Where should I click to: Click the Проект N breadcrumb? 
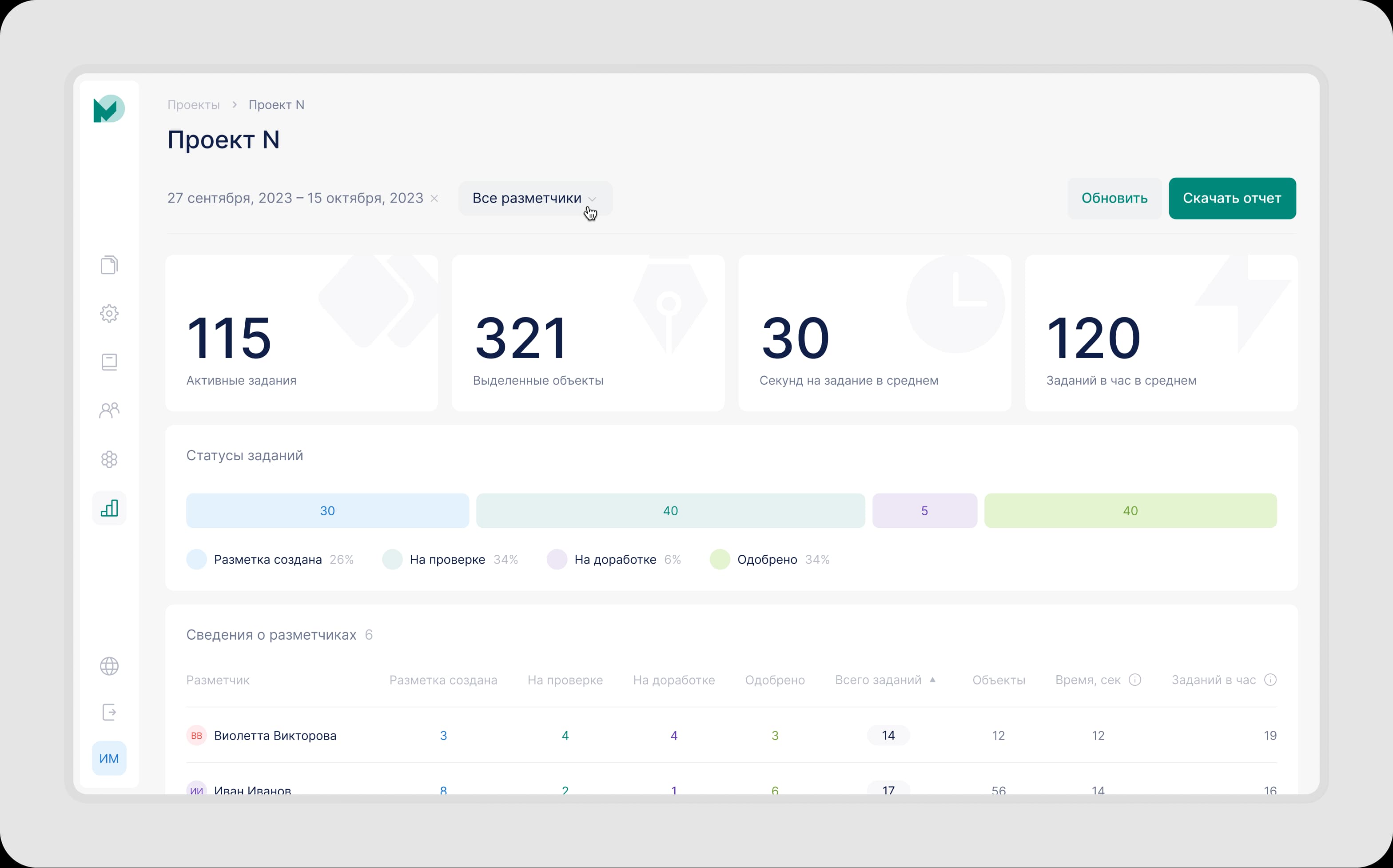(276, 105)
